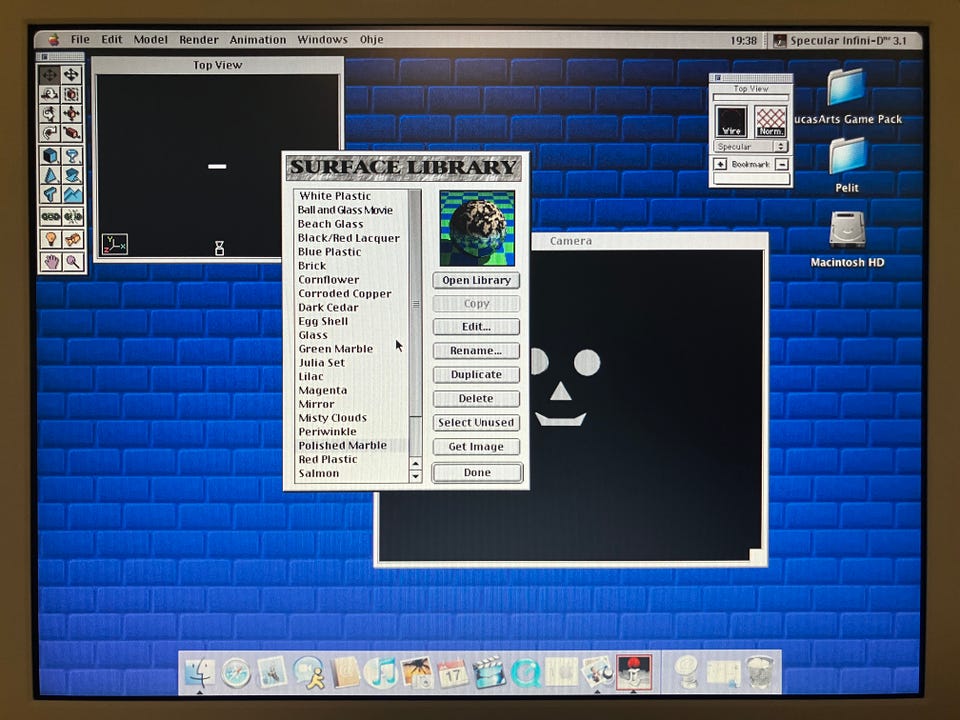This screenshot has height=720, width=960.
Task: Expand the Specular popup in view palette
Action: pyautogui.click(x=750, y=146)
